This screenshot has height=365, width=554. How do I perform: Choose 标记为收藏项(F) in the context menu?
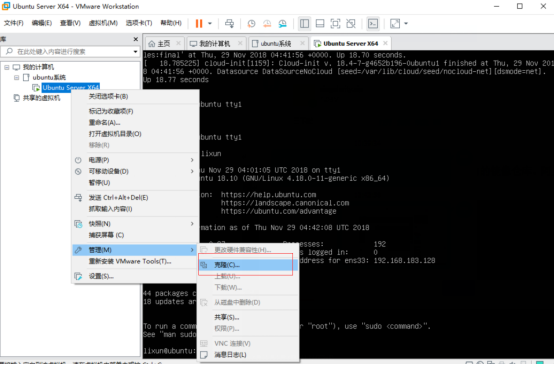pyautogui.click(x=135, y=111)
